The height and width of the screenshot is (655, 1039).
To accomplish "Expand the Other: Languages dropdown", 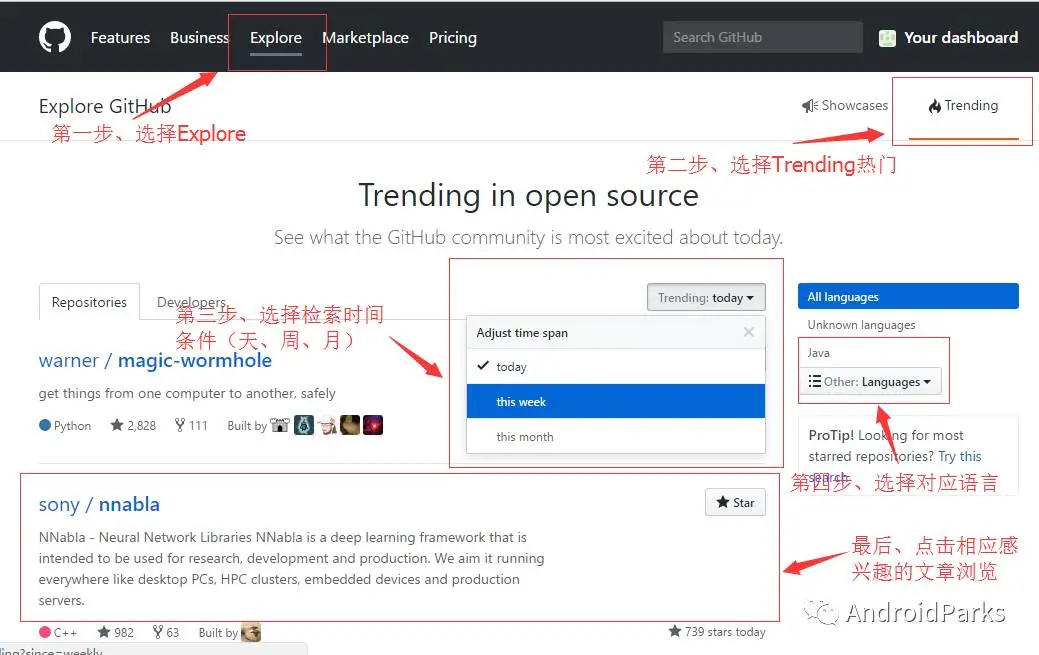I will [870, 381].
